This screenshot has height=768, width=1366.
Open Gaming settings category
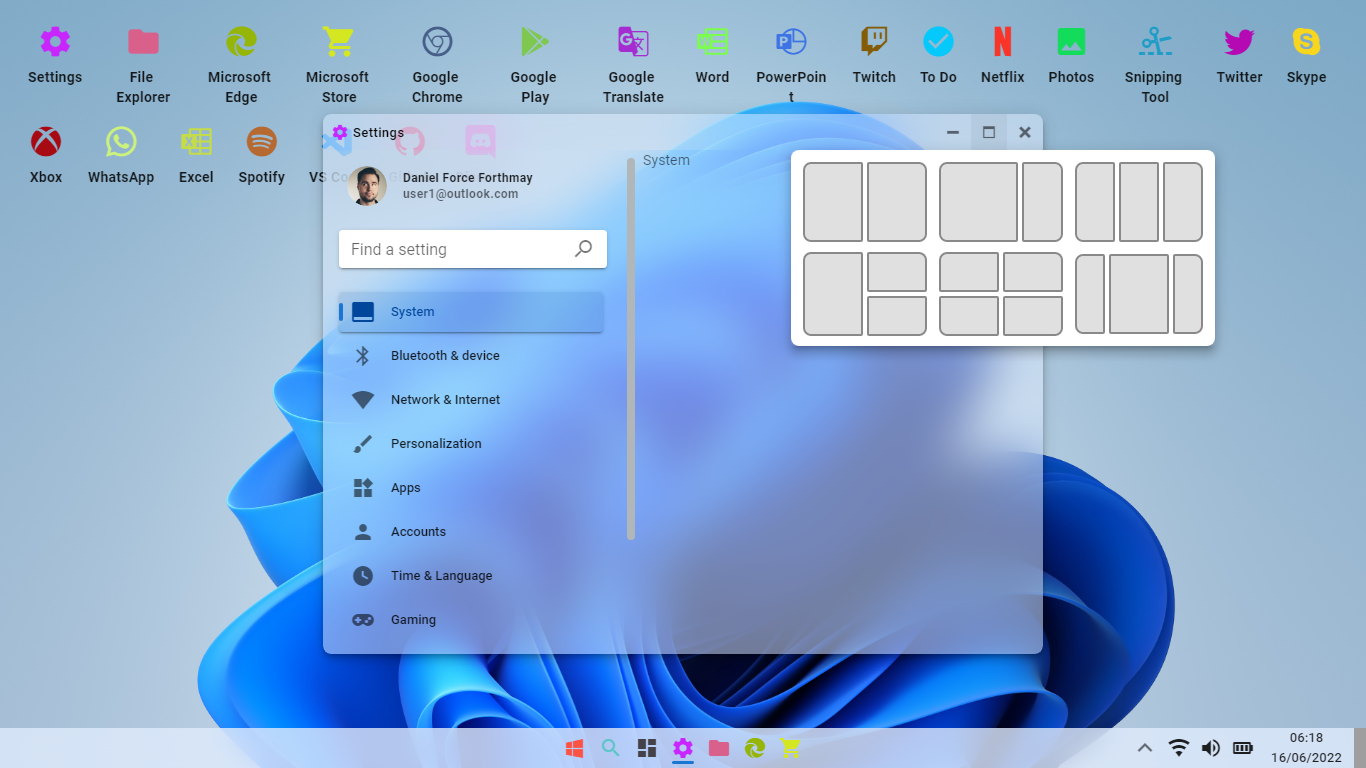[x=471, y=620]
